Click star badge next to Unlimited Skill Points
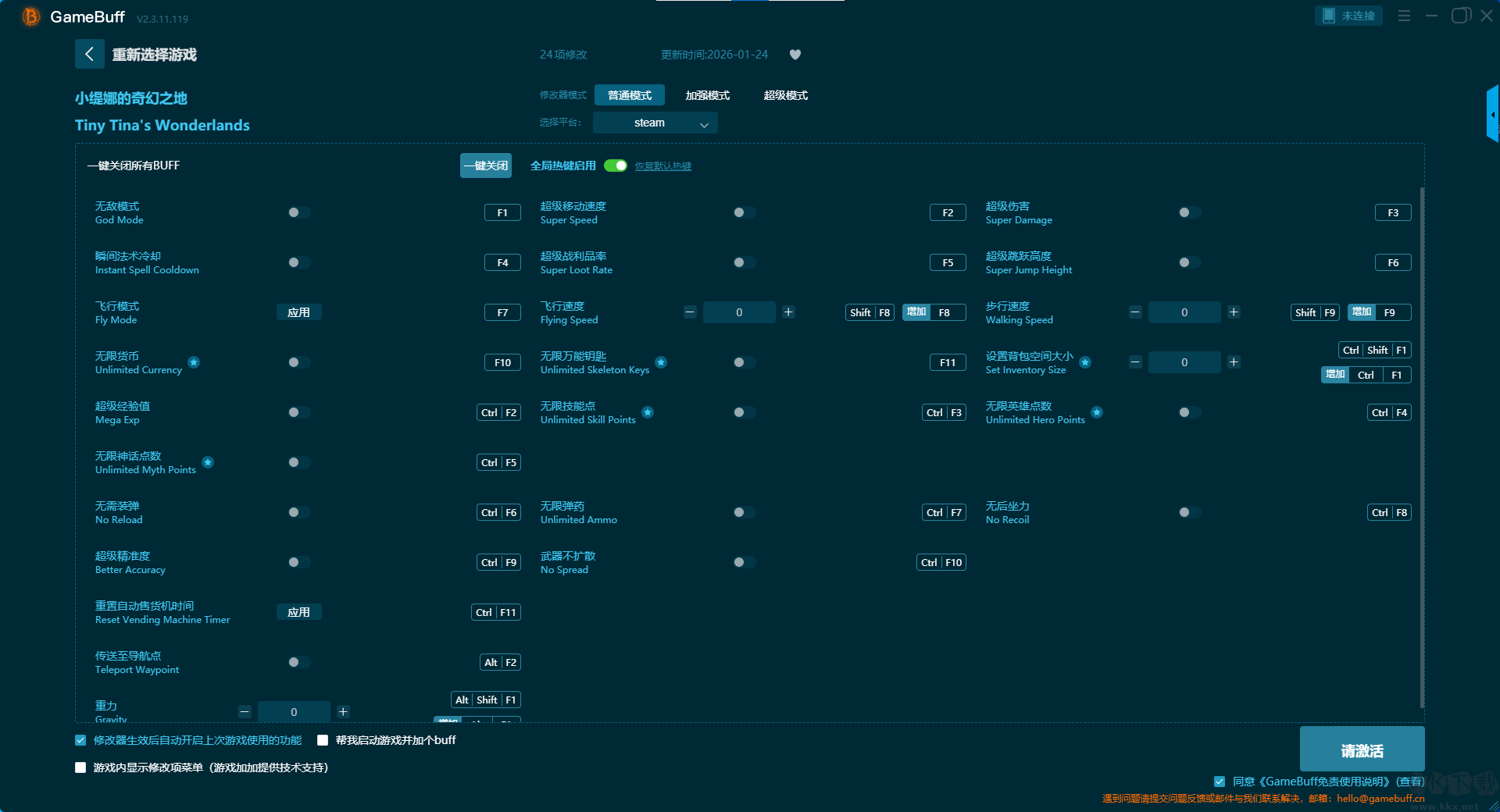Image resolution: width=1500 pixels, height=812 pixels. (x=648, y=412)
